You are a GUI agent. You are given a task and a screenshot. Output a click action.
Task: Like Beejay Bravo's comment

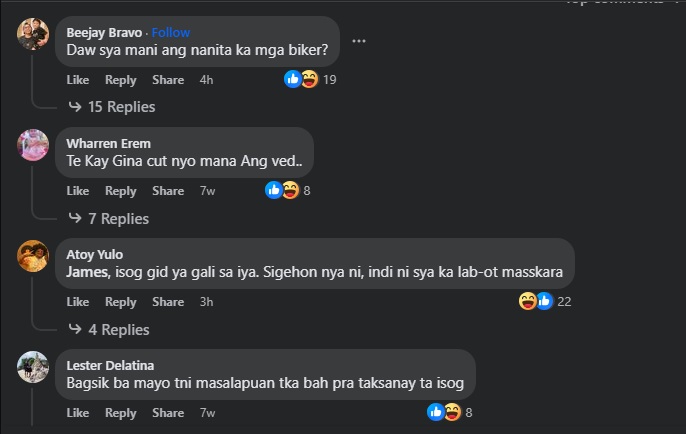pyautogui.click(x=78, y=80)
